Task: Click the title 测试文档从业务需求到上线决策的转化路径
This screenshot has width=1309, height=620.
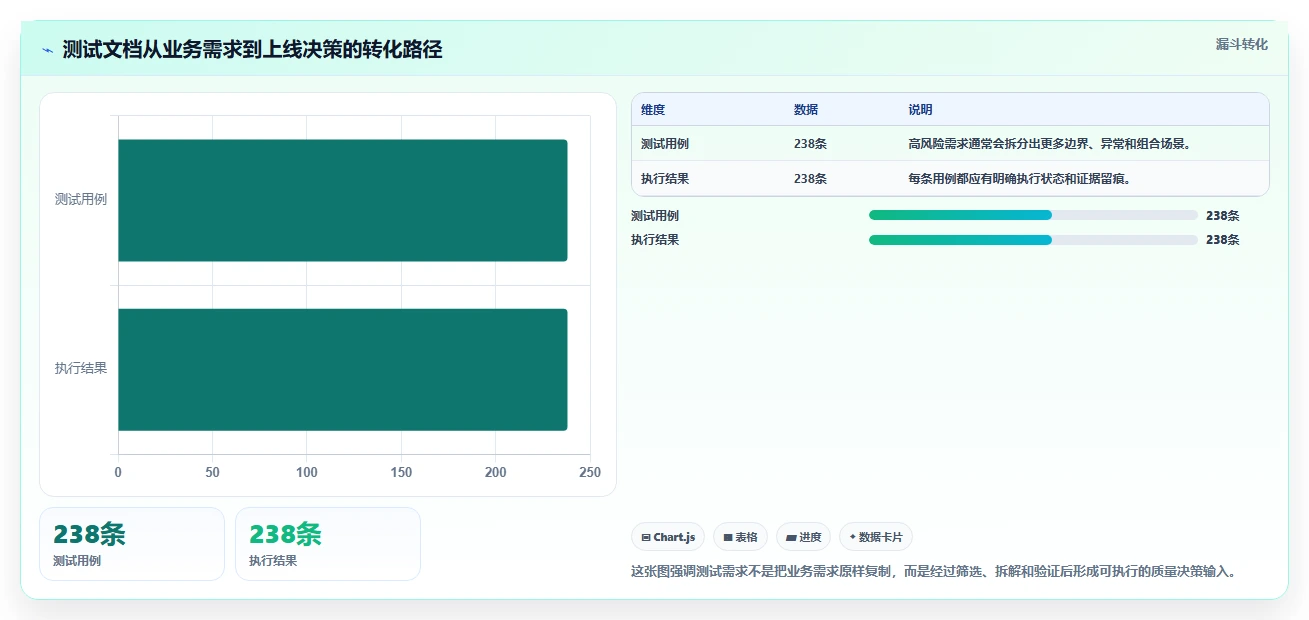Action: [252, 49]
